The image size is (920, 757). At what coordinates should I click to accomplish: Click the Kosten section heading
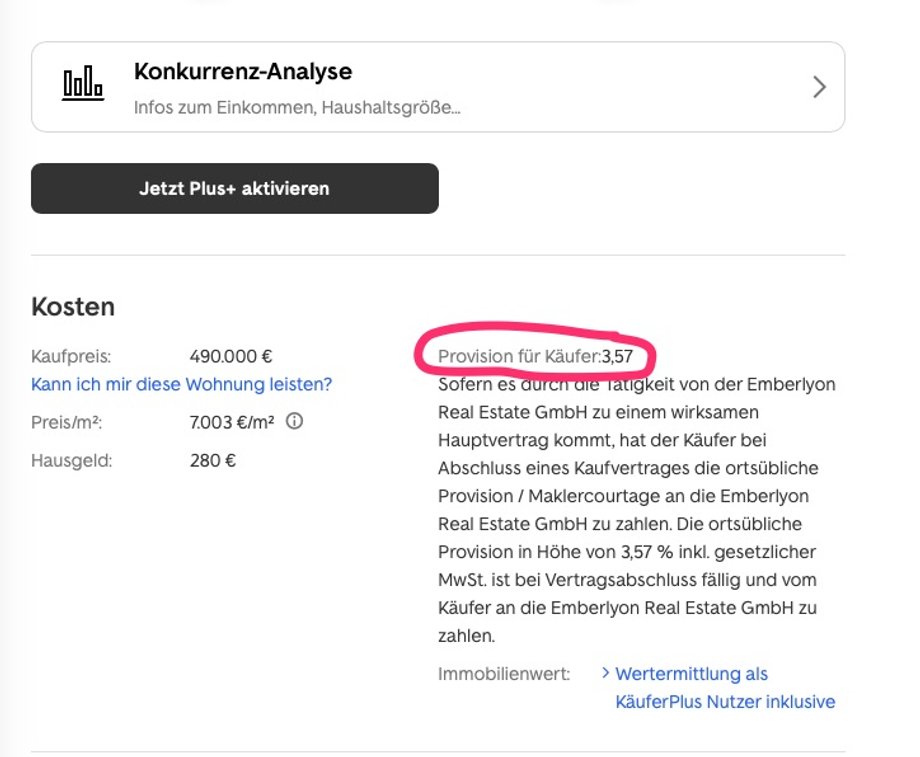point(73,306)
